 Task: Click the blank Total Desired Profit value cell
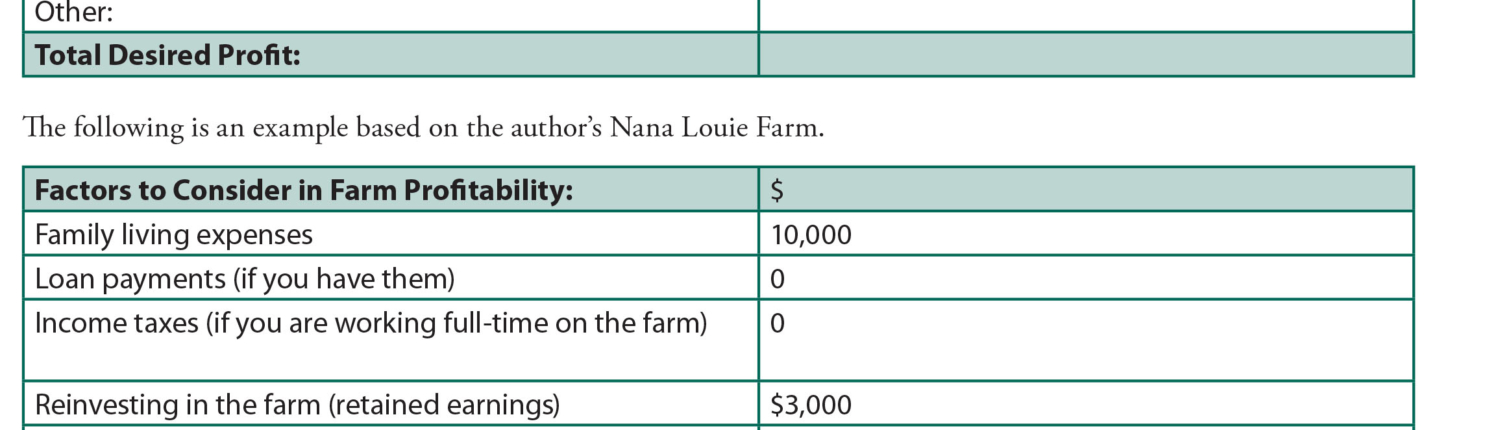pos(1085,55)
